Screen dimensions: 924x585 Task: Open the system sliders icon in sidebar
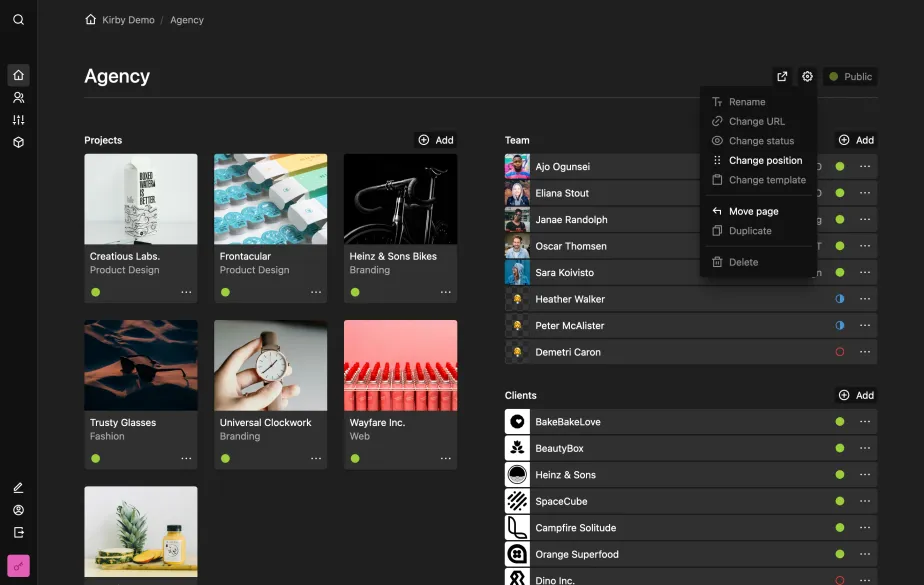click(18, 120)
